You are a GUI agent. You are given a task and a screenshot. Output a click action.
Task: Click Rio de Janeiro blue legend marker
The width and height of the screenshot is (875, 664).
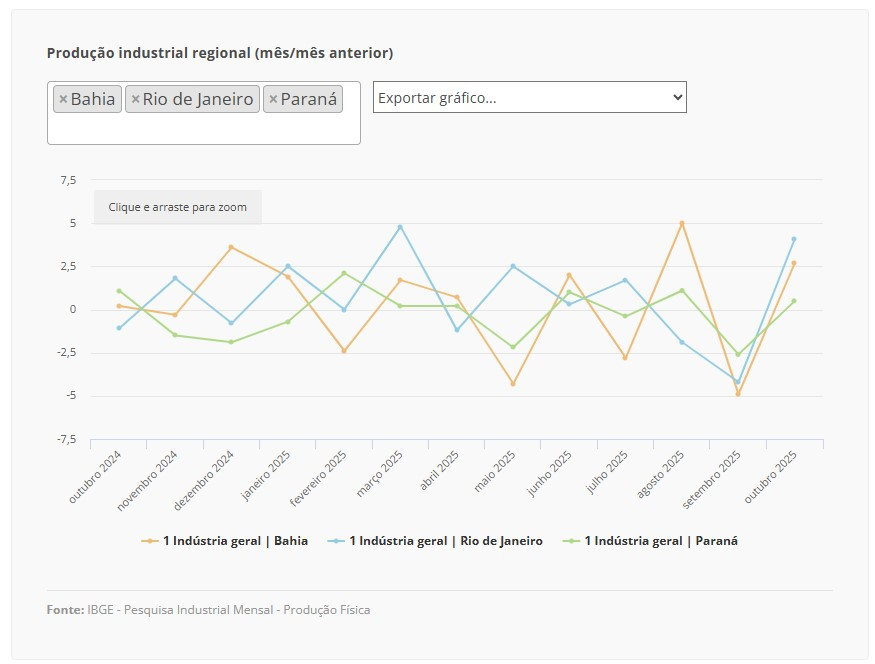336,541
